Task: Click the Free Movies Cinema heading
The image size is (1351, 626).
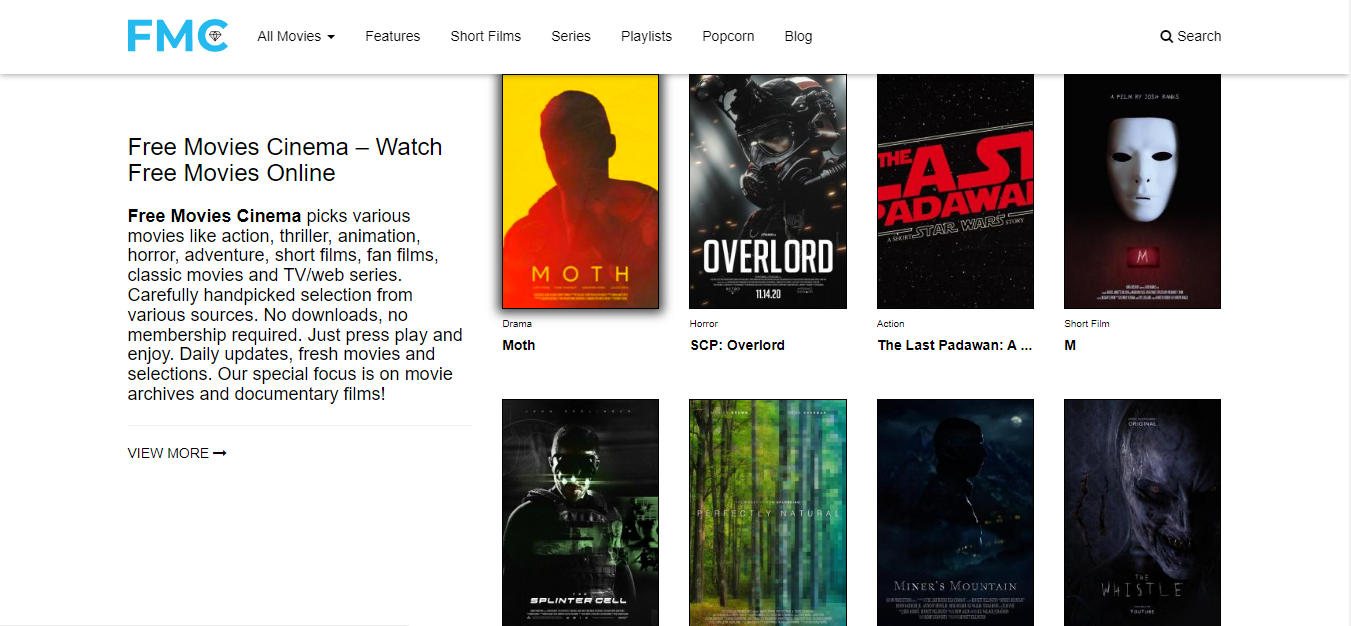Action: pyautogui.click(x=285, y=160)
